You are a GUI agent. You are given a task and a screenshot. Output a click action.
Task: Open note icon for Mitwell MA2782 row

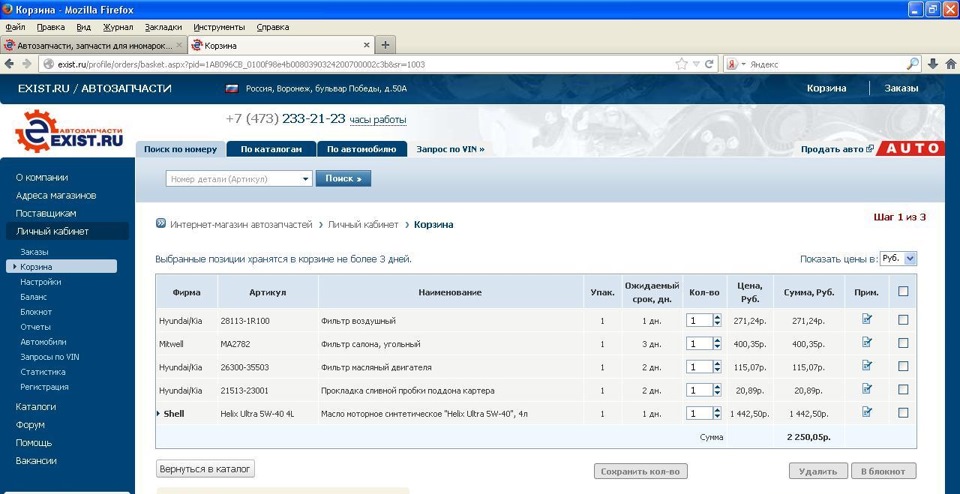point(866,342)
